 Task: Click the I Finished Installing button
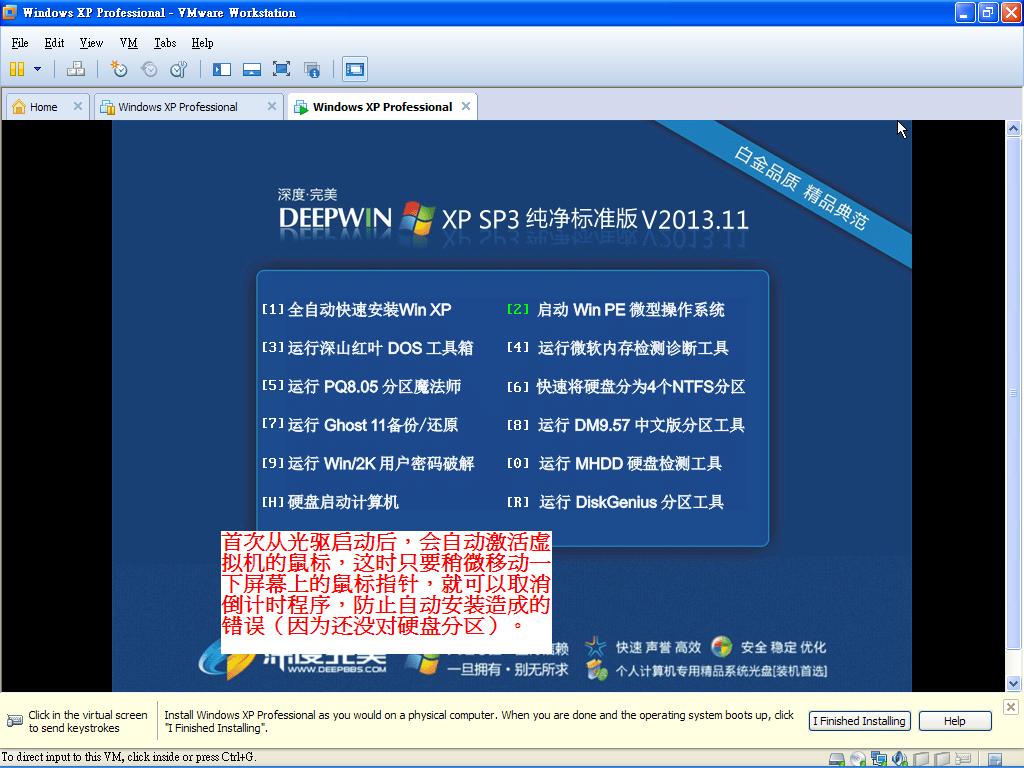click(860, 721)
